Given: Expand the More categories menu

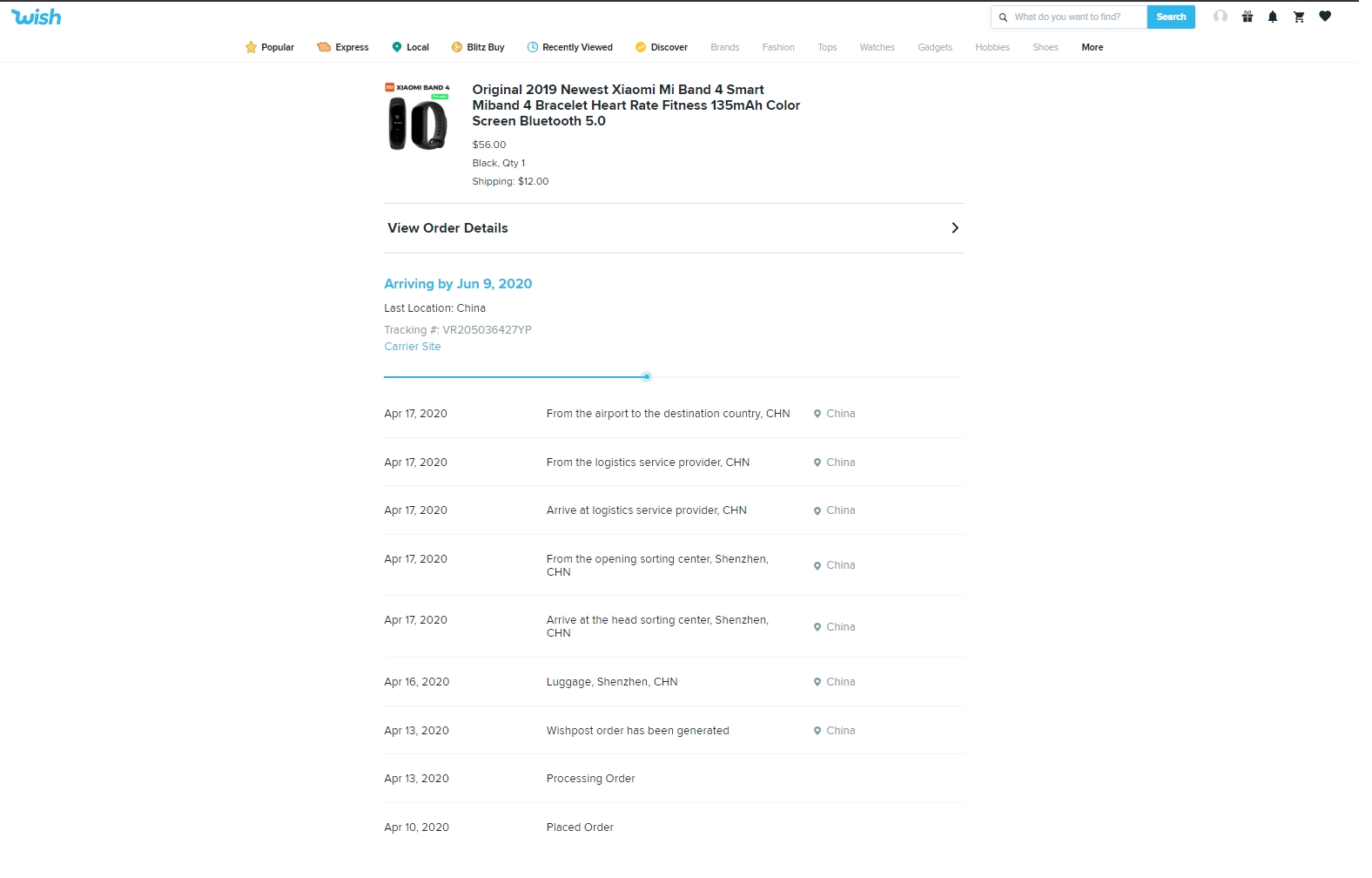Looking at the screenshot, I should point(1093,47).
